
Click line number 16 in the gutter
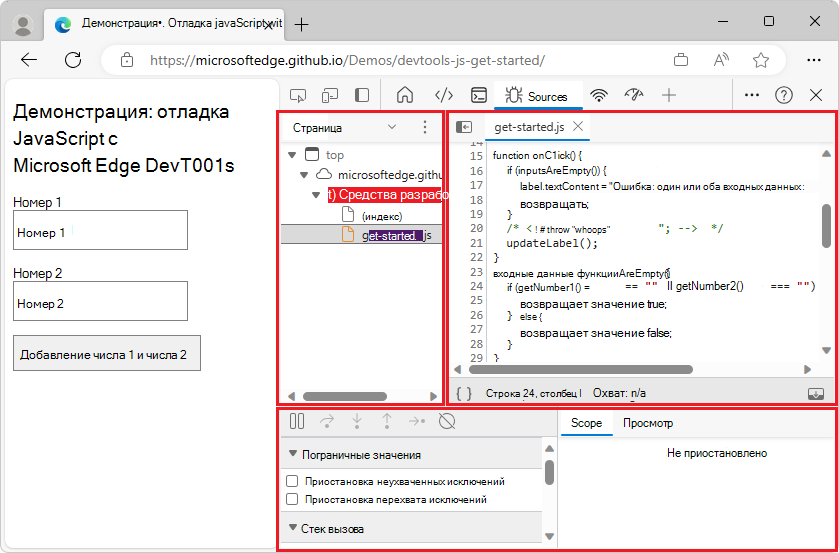(476, 171)
